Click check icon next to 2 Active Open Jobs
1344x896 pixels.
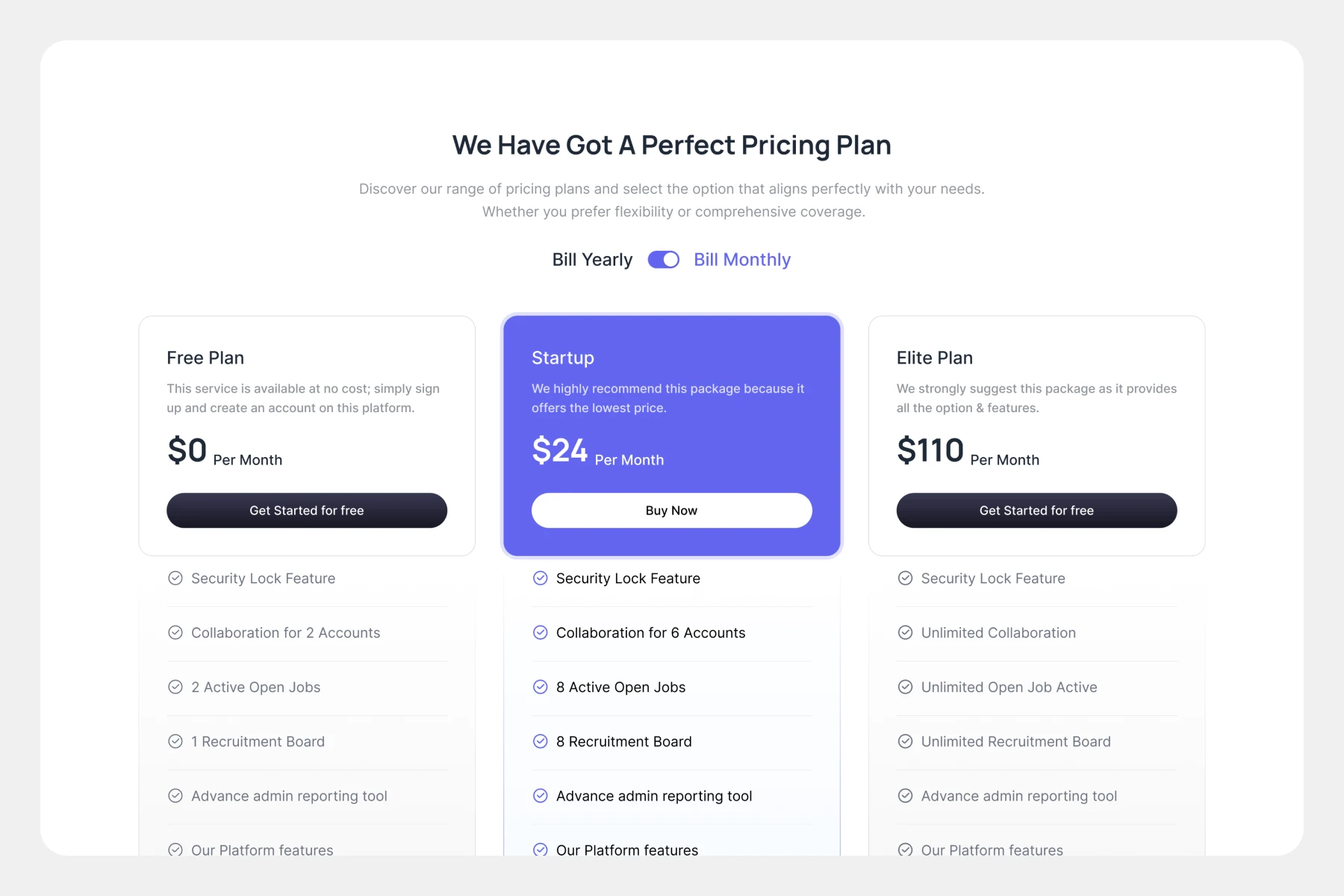[x=175, y=687]
